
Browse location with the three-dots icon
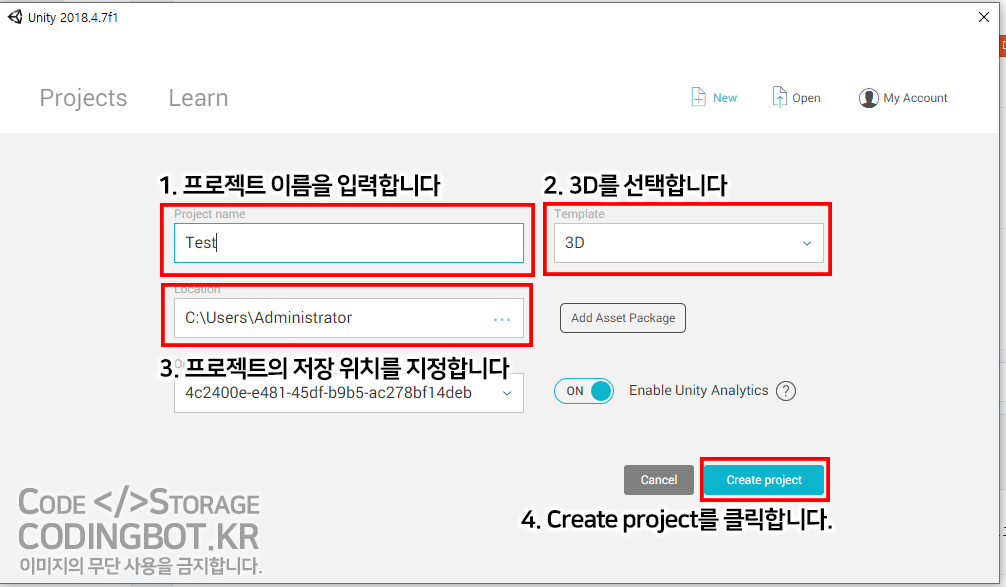(502, 319)
